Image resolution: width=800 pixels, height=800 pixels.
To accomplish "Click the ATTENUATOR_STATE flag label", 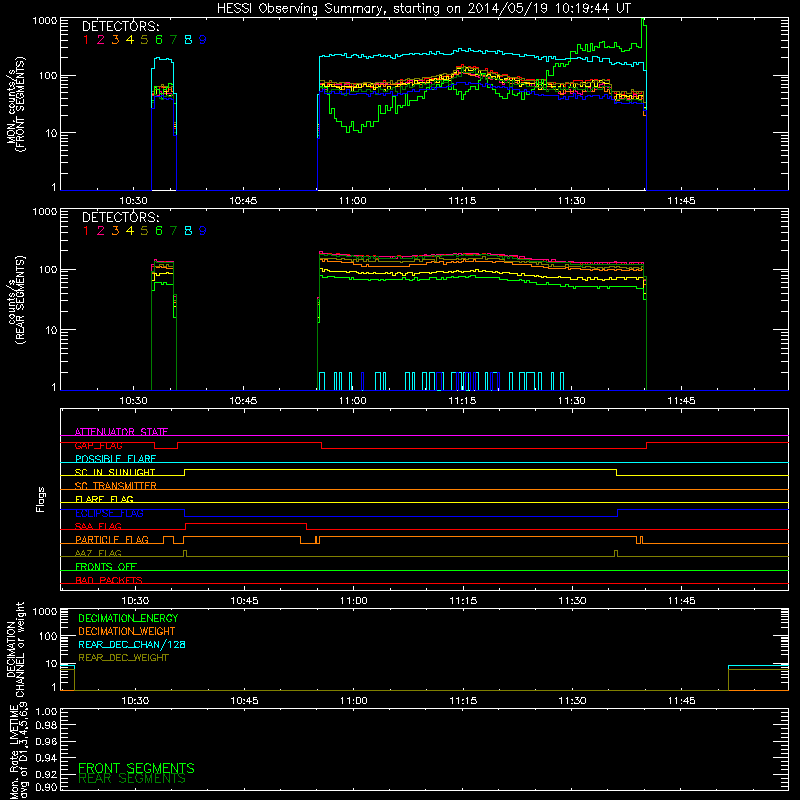I will tap(121, 432).
